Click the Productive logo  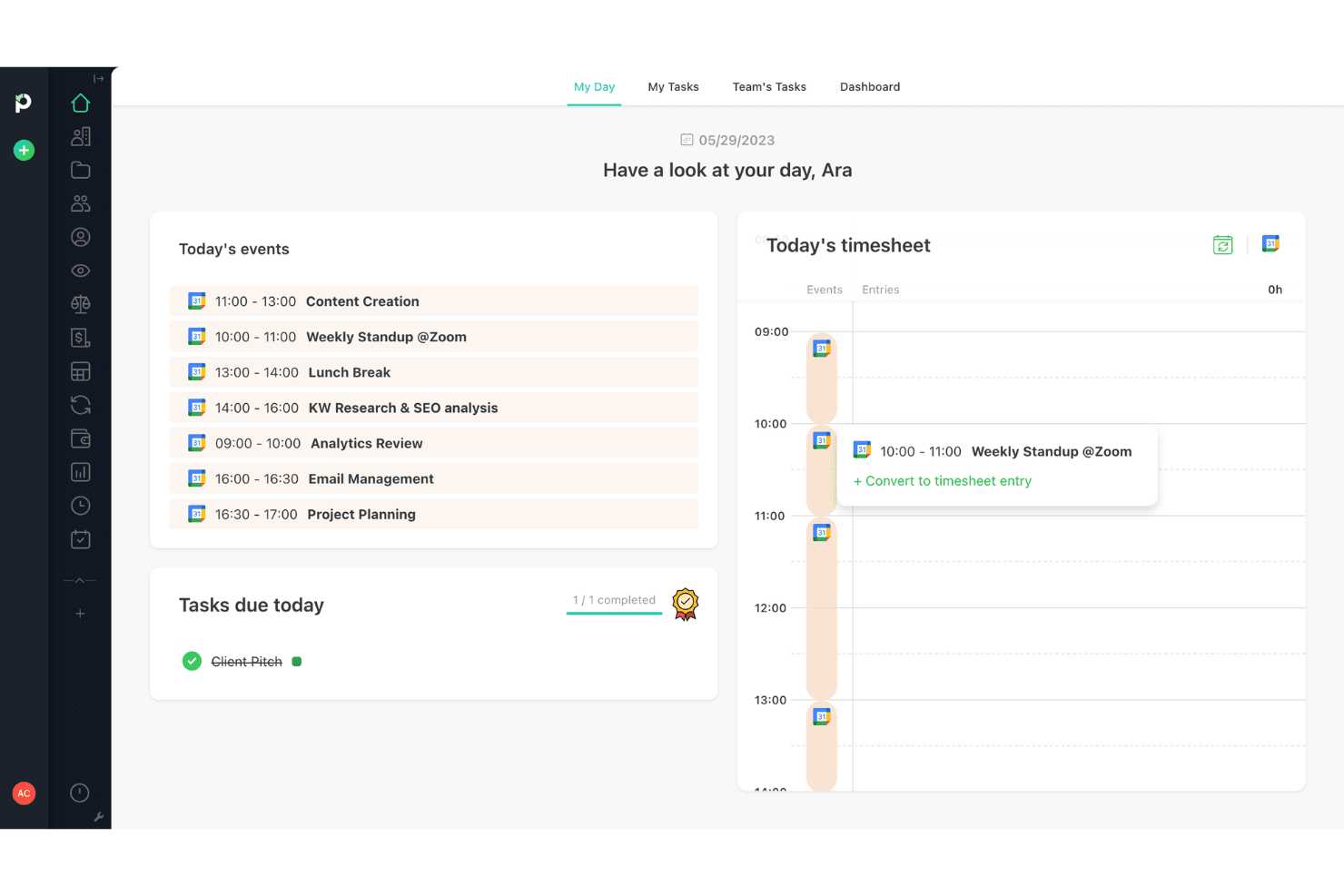pos(24,103)
